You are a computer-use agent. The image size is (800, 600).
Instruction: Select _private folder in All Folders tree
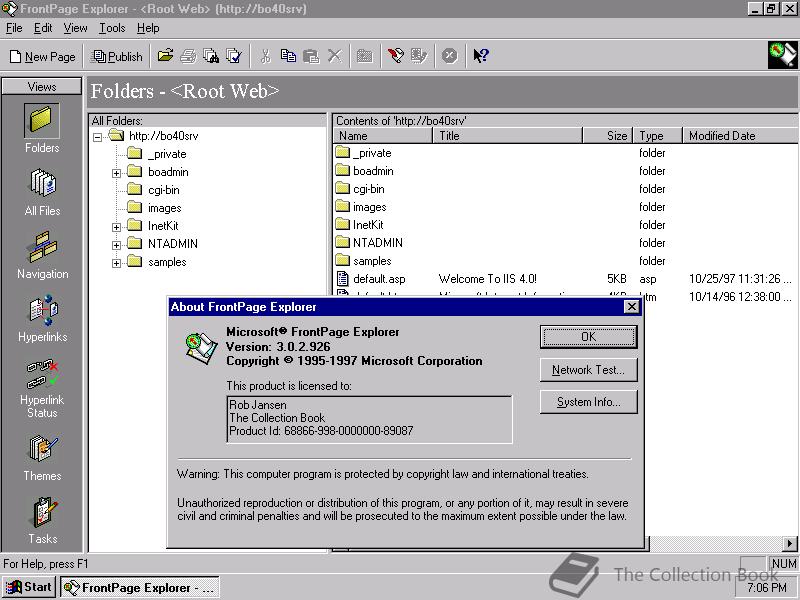click(167, 154)
